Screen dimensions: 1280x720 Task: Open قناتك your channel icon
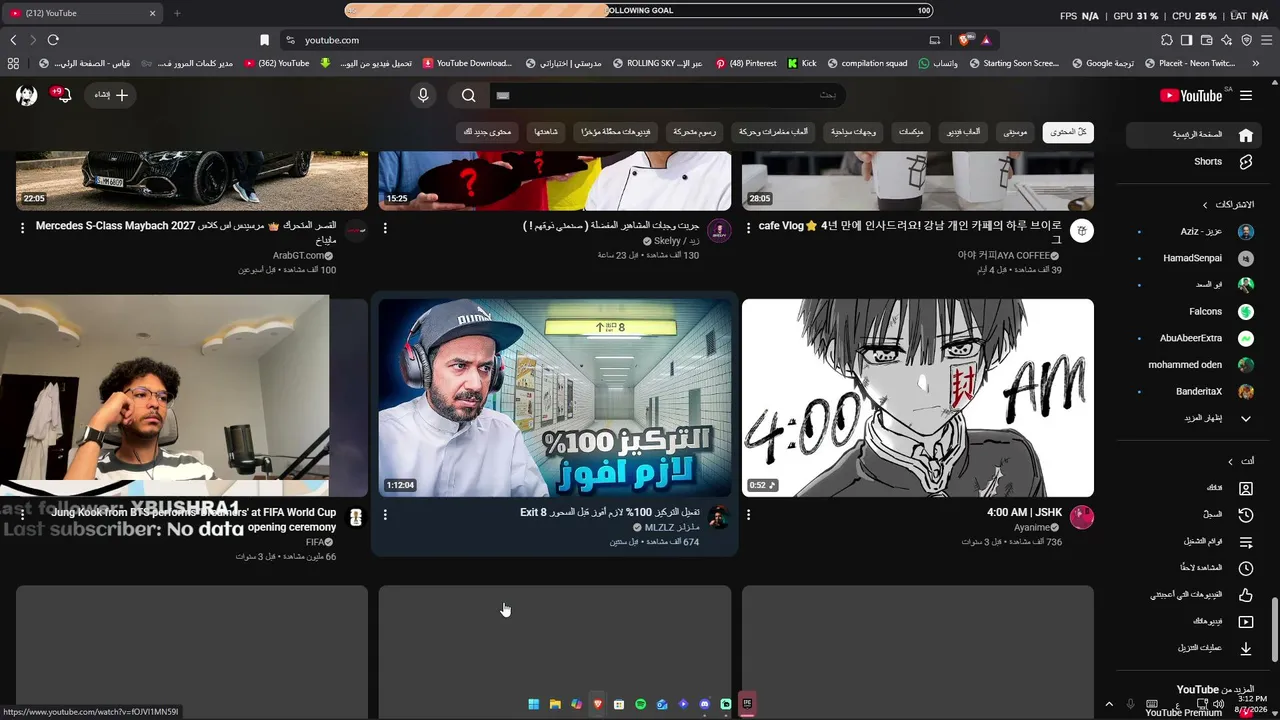click(1246, 488)
